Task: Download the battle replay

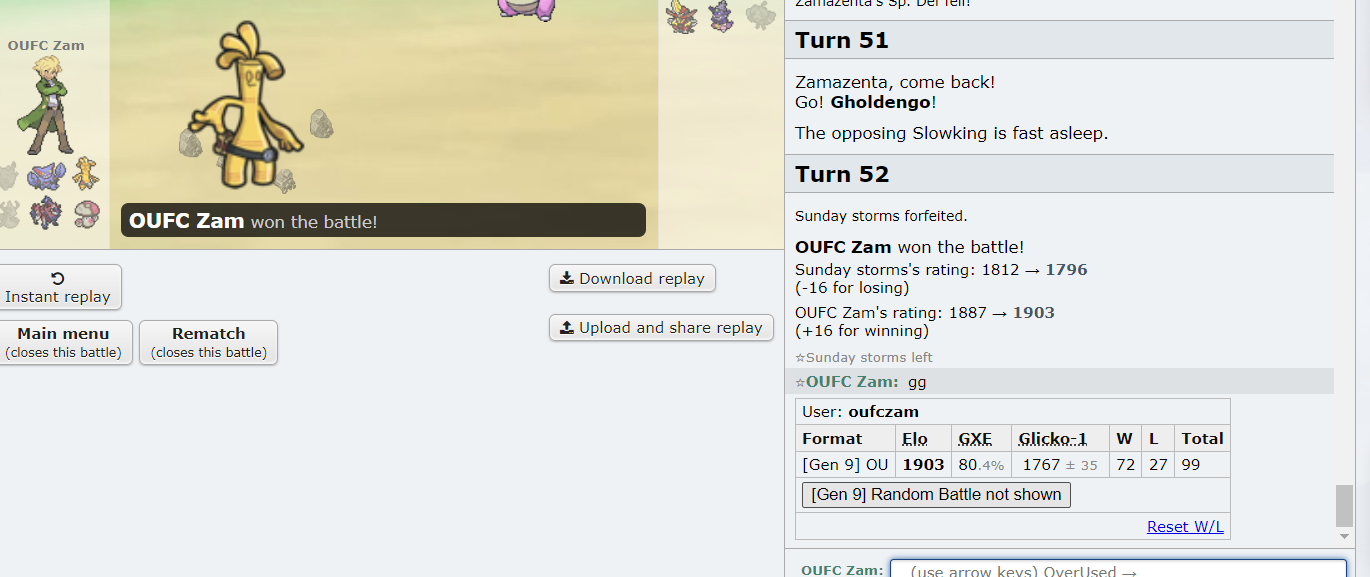Action: (632, 278)
